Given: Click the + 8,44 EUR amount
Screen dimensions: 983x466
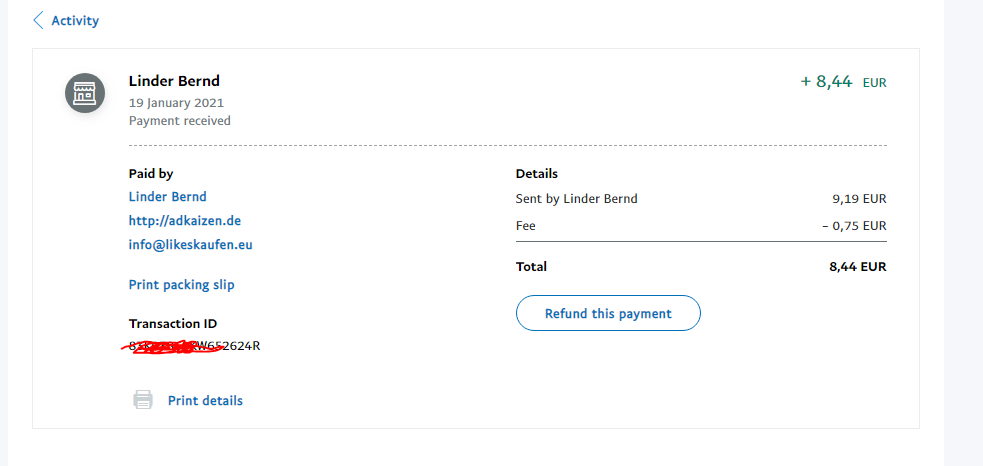Looking at the screenshot, I should coord(844,82).
